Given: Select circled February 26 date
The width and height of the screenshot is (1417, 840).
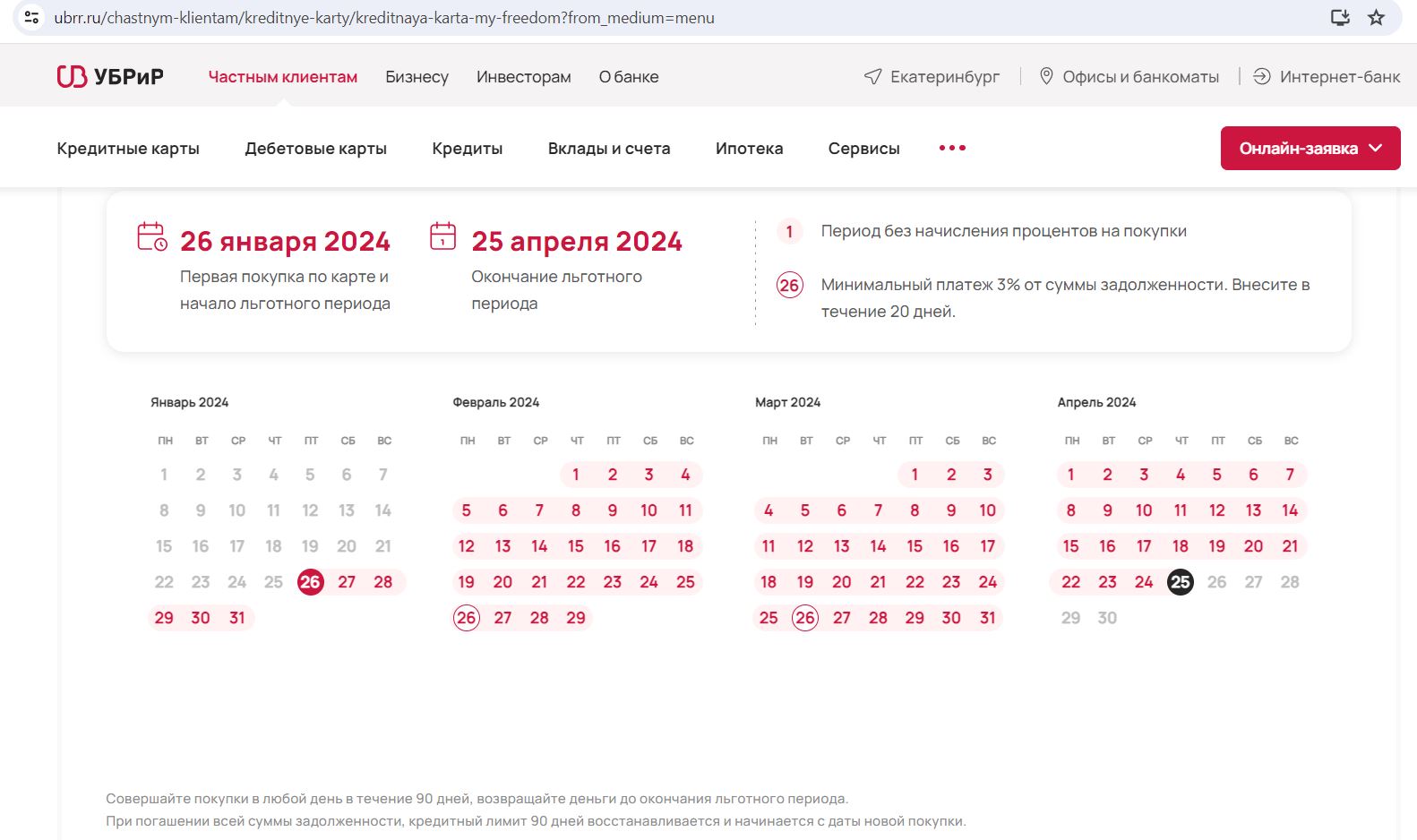Looking at the screenshot, I should tap(467, 618).
